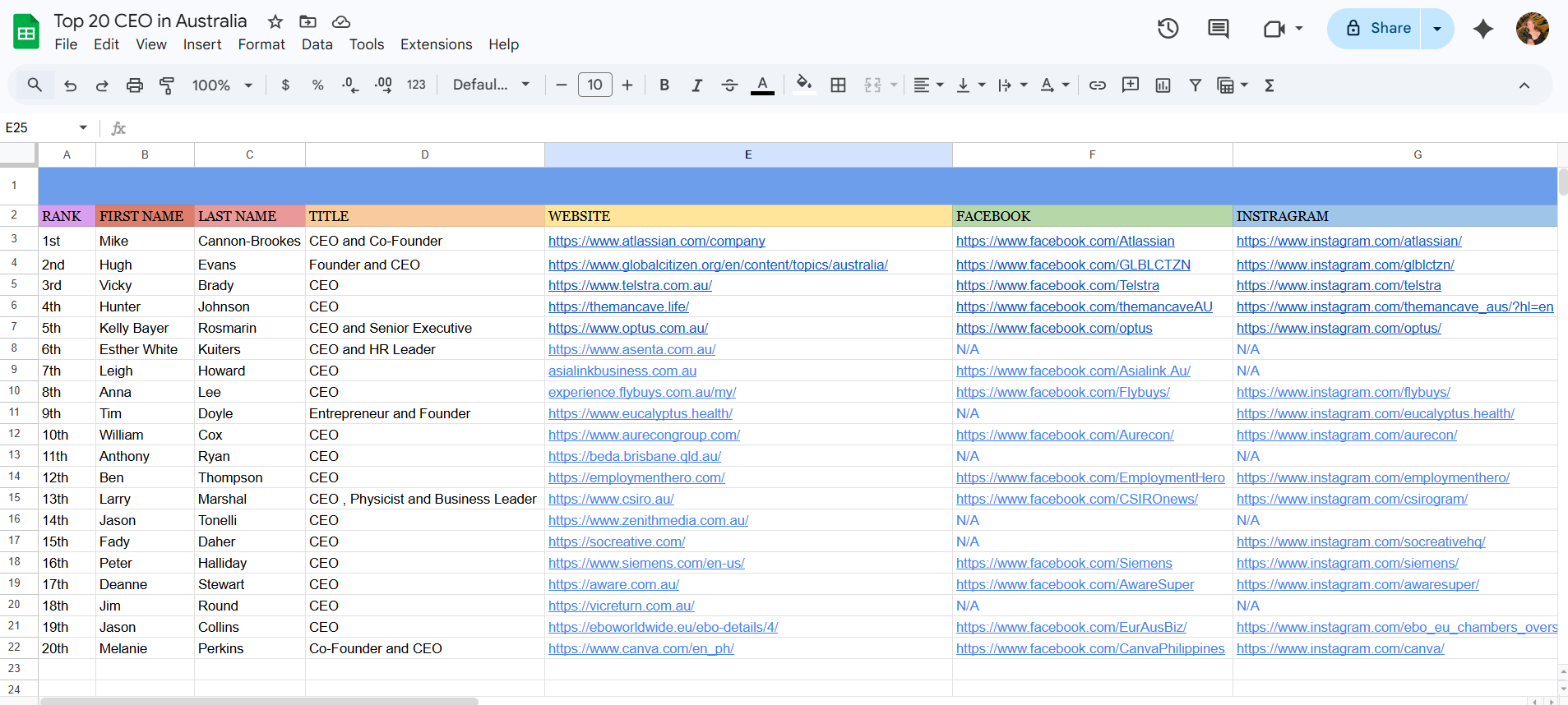This screenshot has width=1568, height=705.
Task: Open the Format menu
Action: tap(261, 44)
